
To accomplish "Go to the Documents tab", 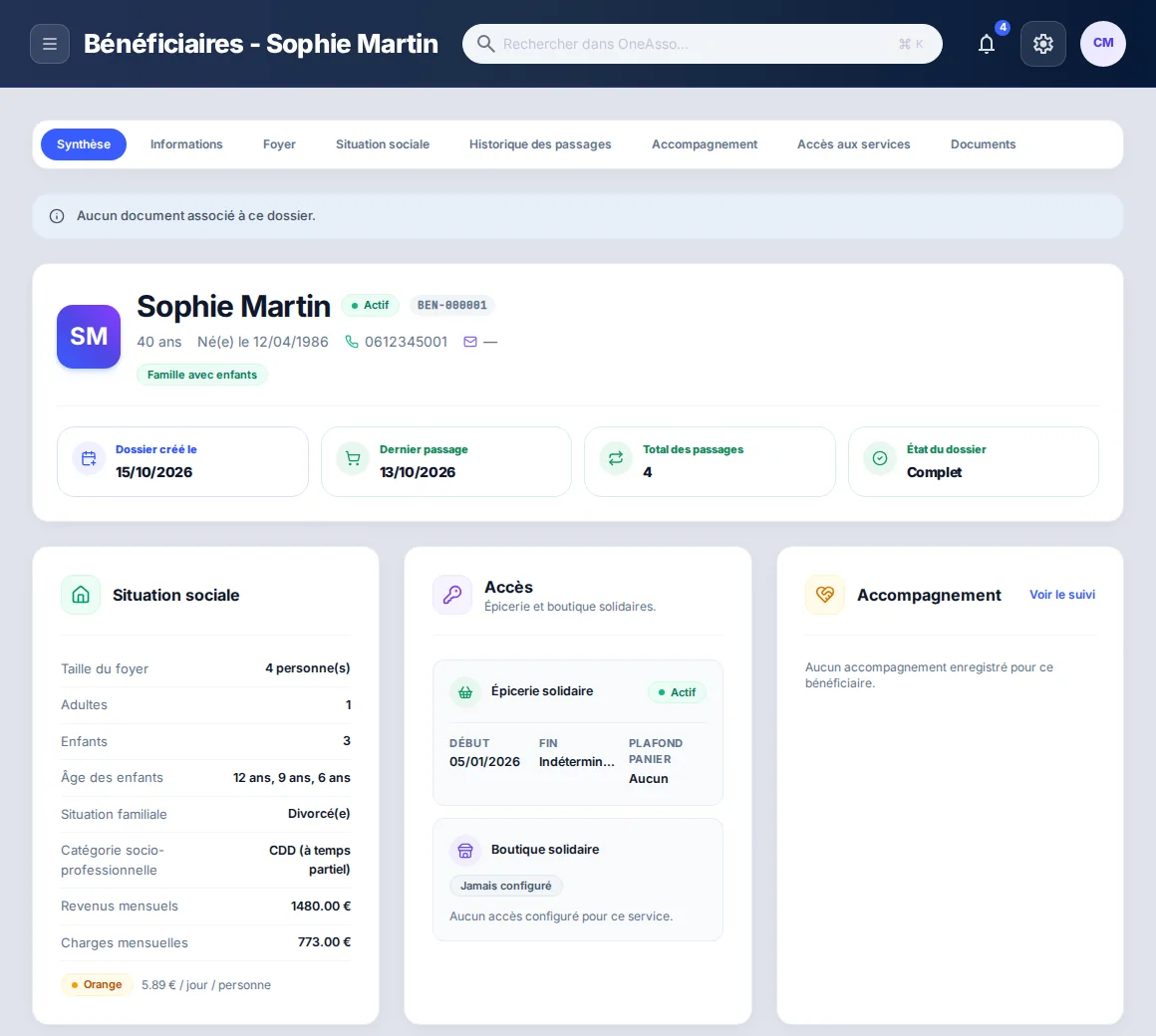I will click(983, 144).
